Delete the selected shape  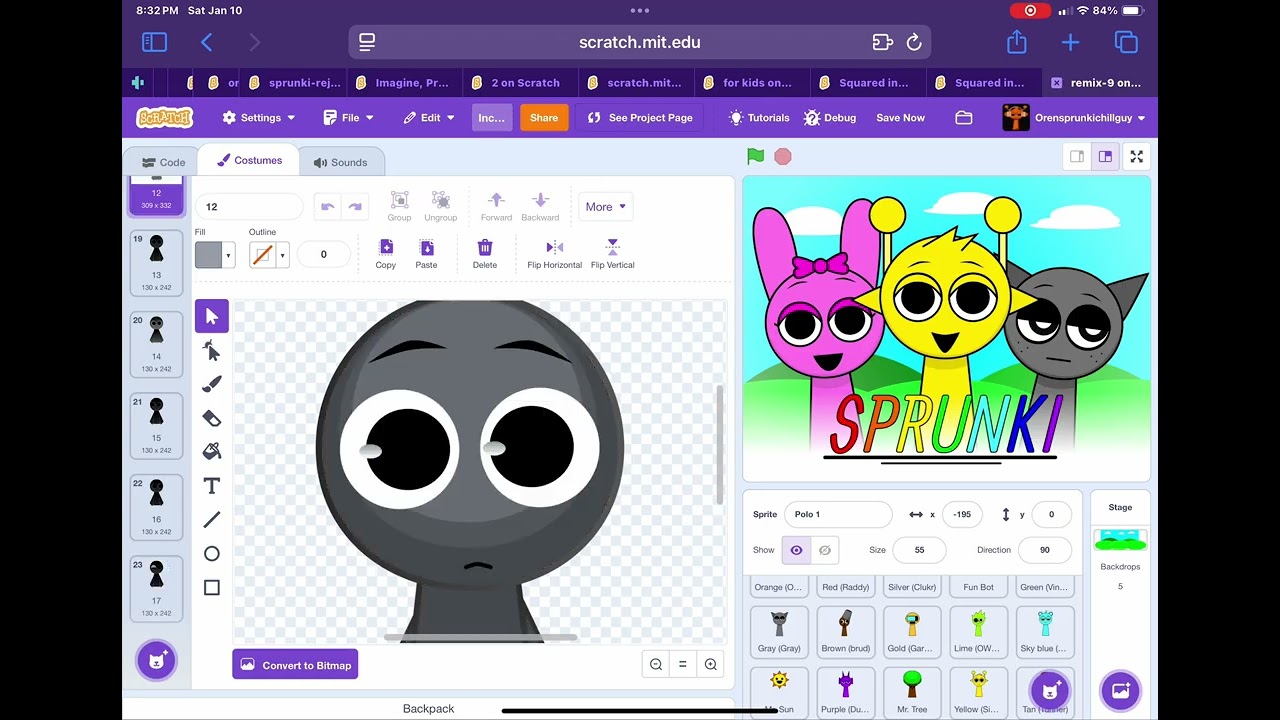(x=485, y=254)
